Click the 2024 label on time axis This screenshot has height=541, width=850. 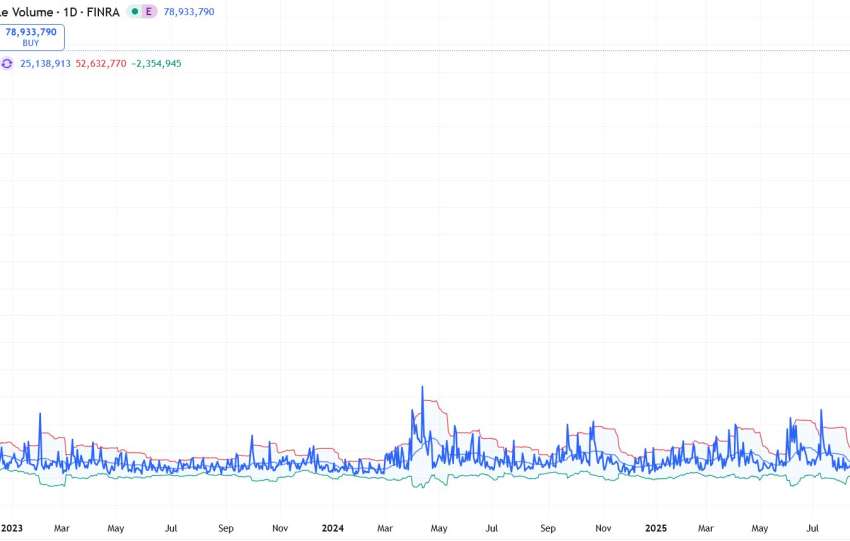point(333,527)
